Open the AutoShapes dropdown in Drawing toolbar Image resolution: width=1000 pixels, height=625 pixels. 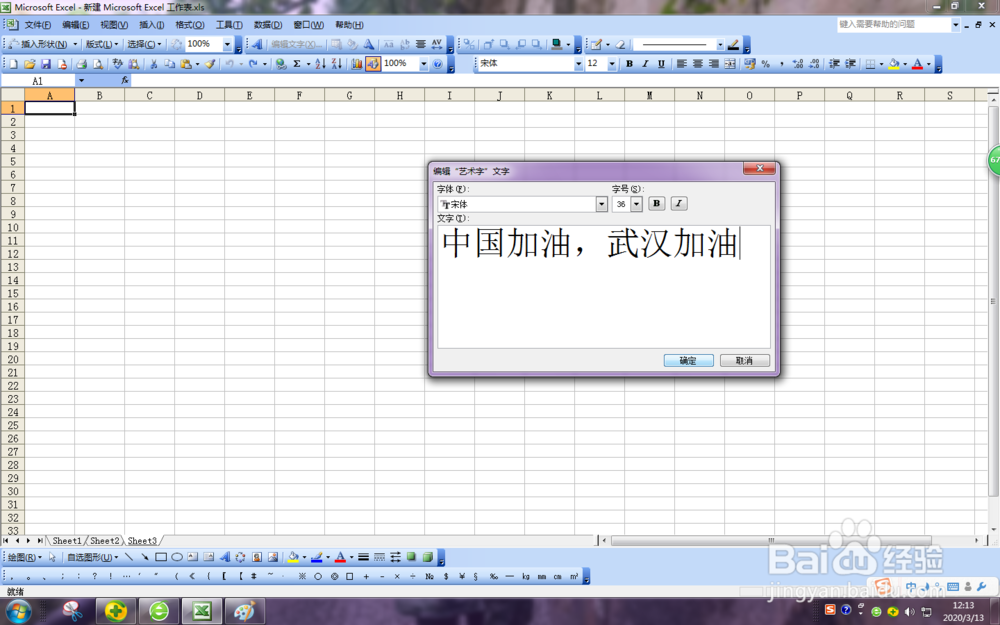pos(93,557)
